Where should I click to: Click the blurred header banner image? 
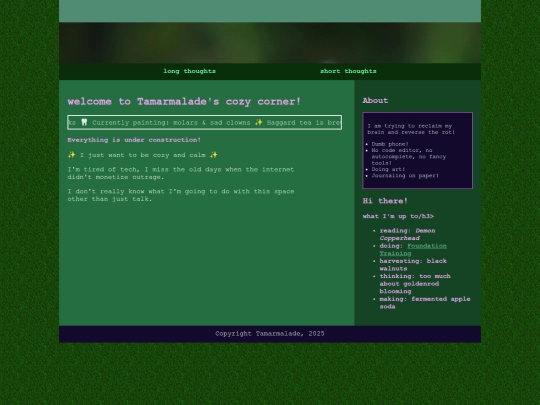click(270, 43)
